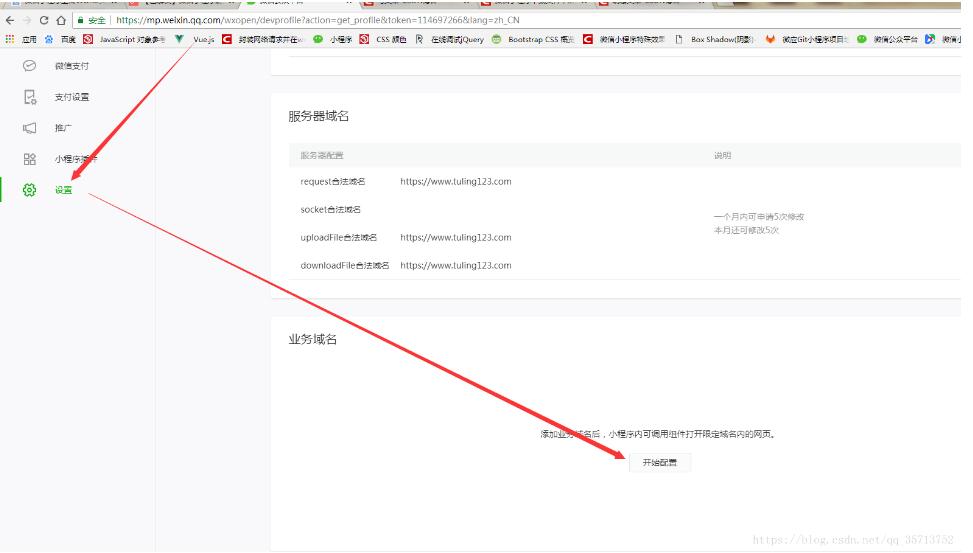Open the 小程序 bookmark

click(333, 39)
